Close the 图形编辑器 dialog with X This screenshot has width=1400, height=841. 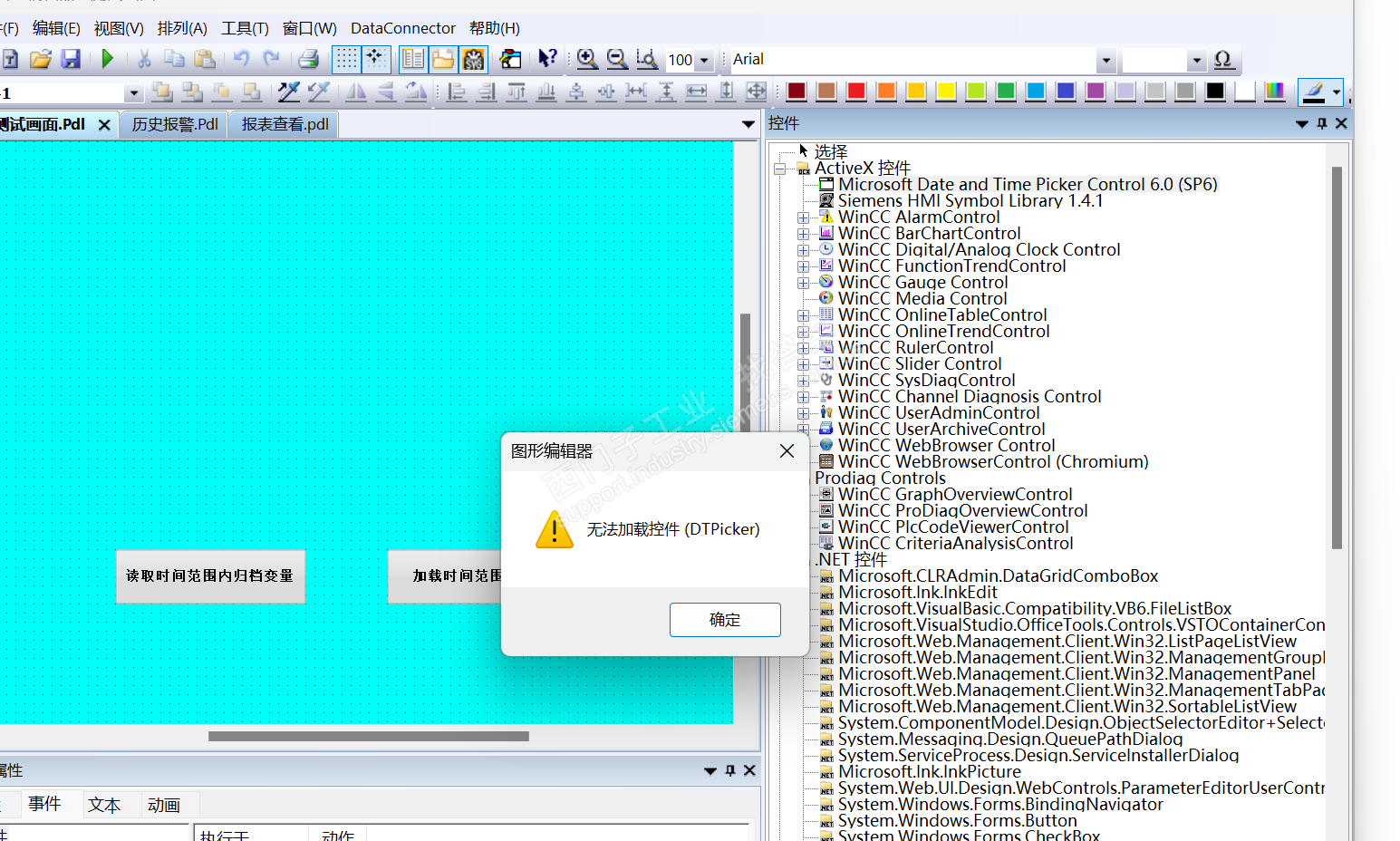787,451
